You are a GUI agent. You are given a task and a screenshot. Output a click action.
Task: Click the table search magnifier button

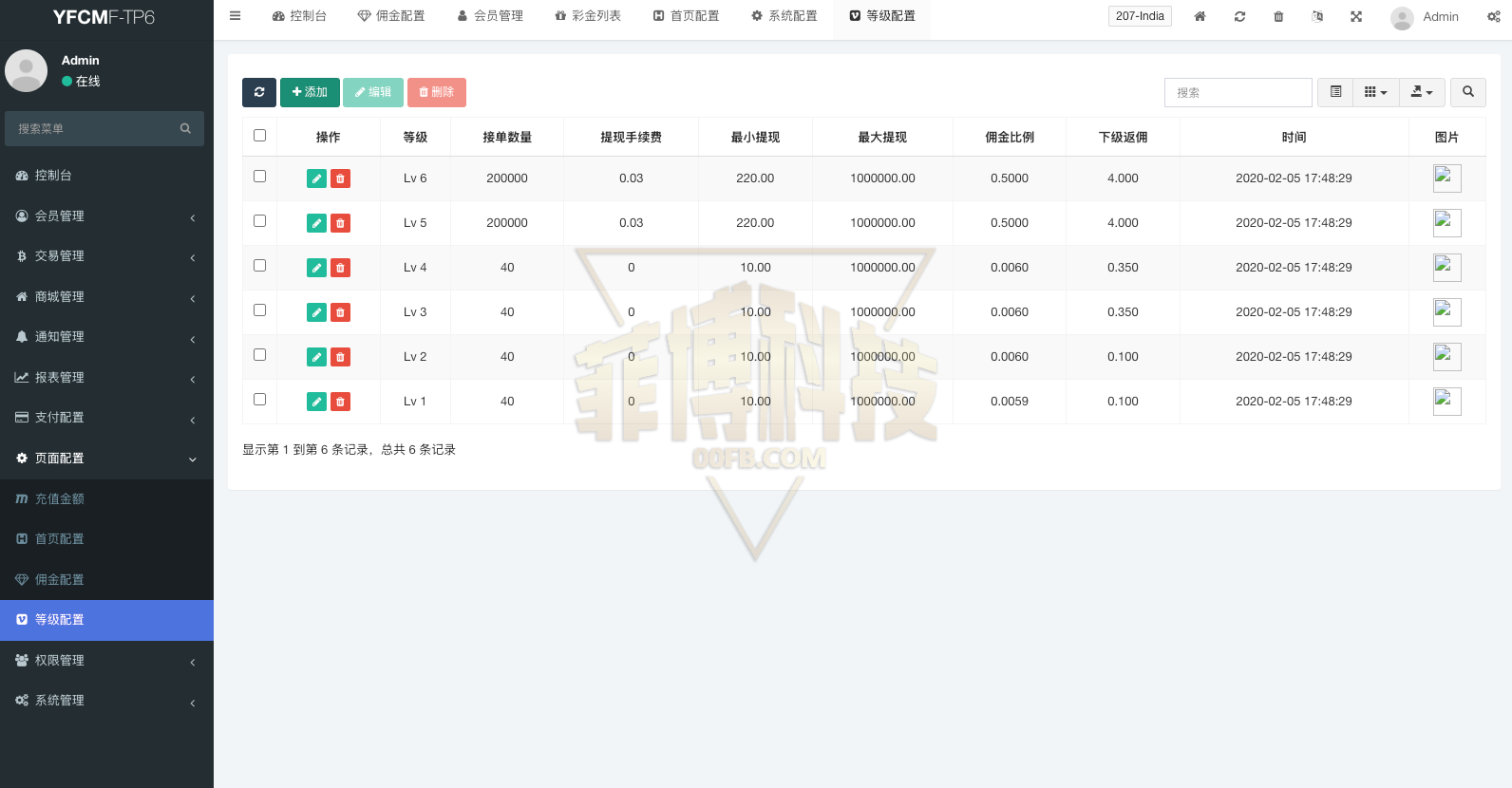[x=1468, y=92]
